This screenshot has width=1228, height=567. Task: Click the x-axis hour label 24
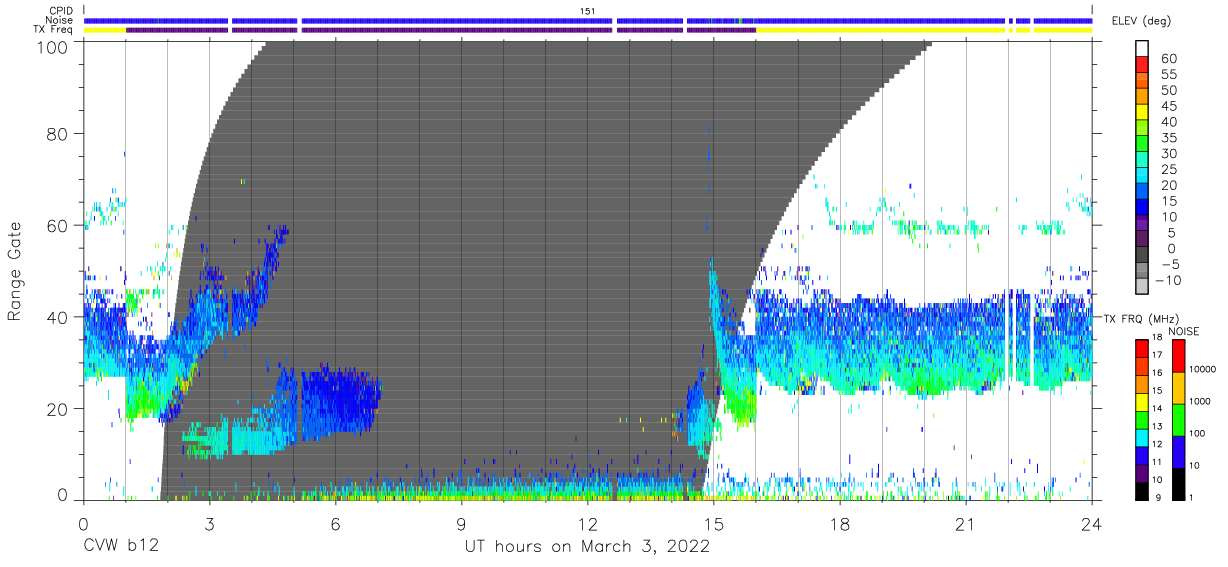(x=1092, y=525)
